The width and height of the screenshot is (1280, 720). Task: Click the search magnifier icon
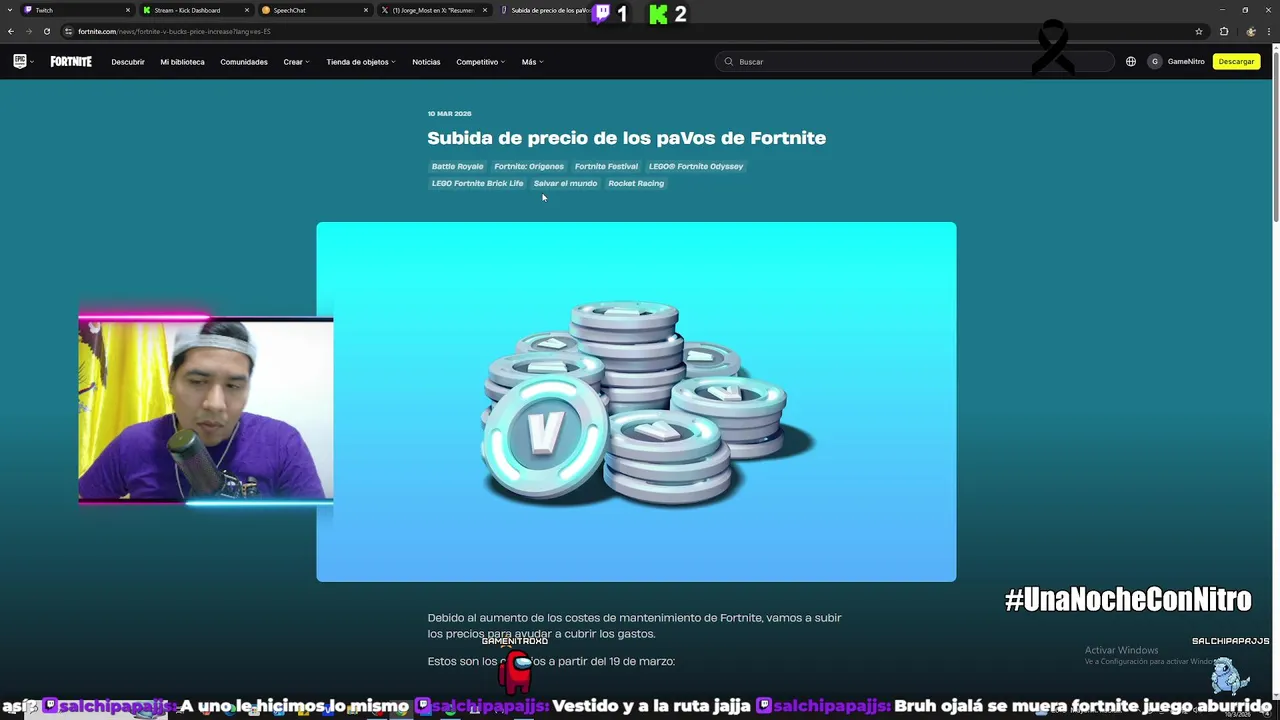(x=729, y=61)
